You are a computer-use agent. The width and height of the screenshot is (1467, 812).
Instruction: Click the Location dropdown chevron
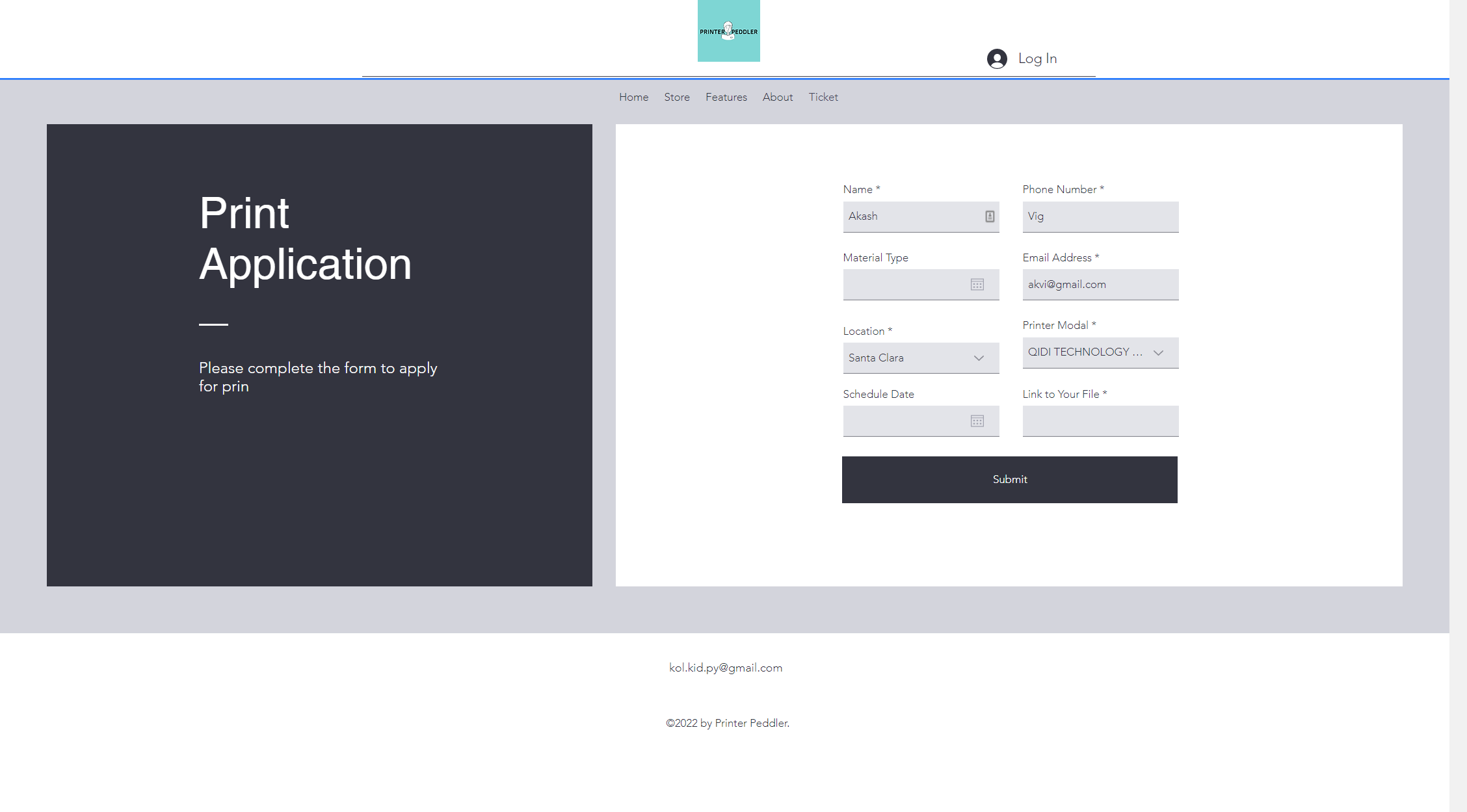[x=978, y=358]
